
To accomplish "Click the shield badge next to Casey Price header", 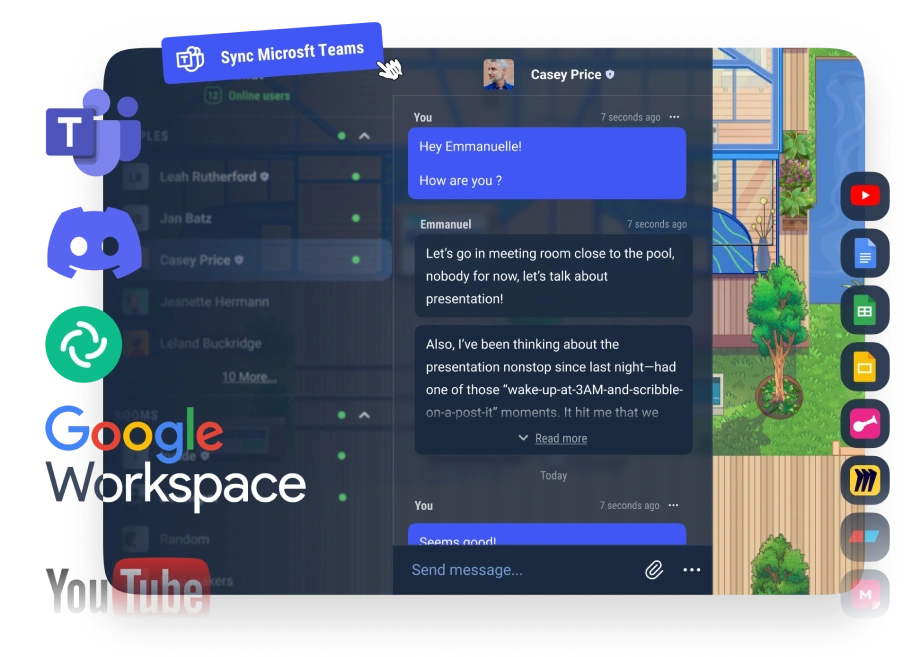I will [x=610, y=74].
